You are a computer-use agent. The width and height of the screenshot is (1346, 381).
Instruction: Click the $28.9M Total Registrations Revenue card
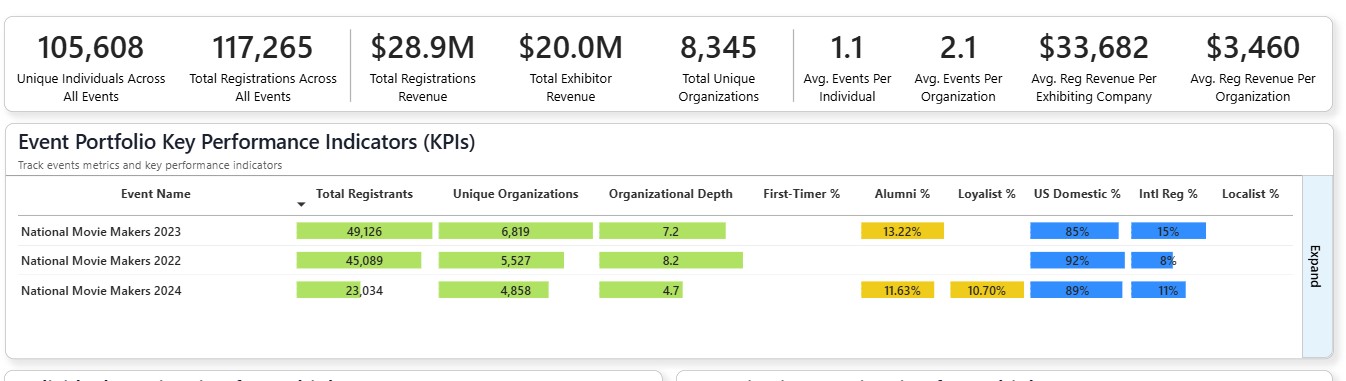click(423, 68)
